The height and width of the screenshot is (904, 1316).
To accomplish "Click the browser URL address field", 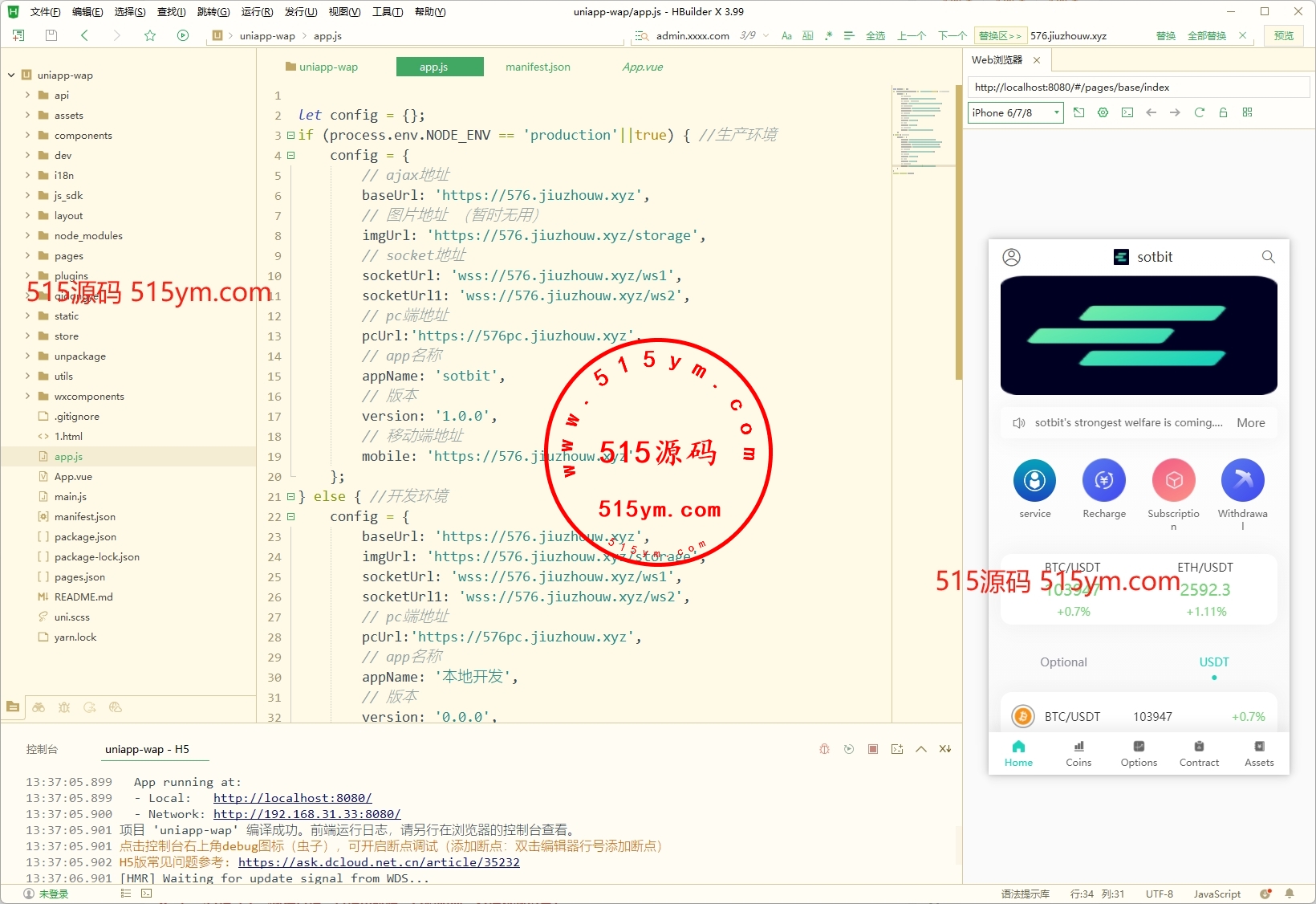I will [x=1138, y=87].
